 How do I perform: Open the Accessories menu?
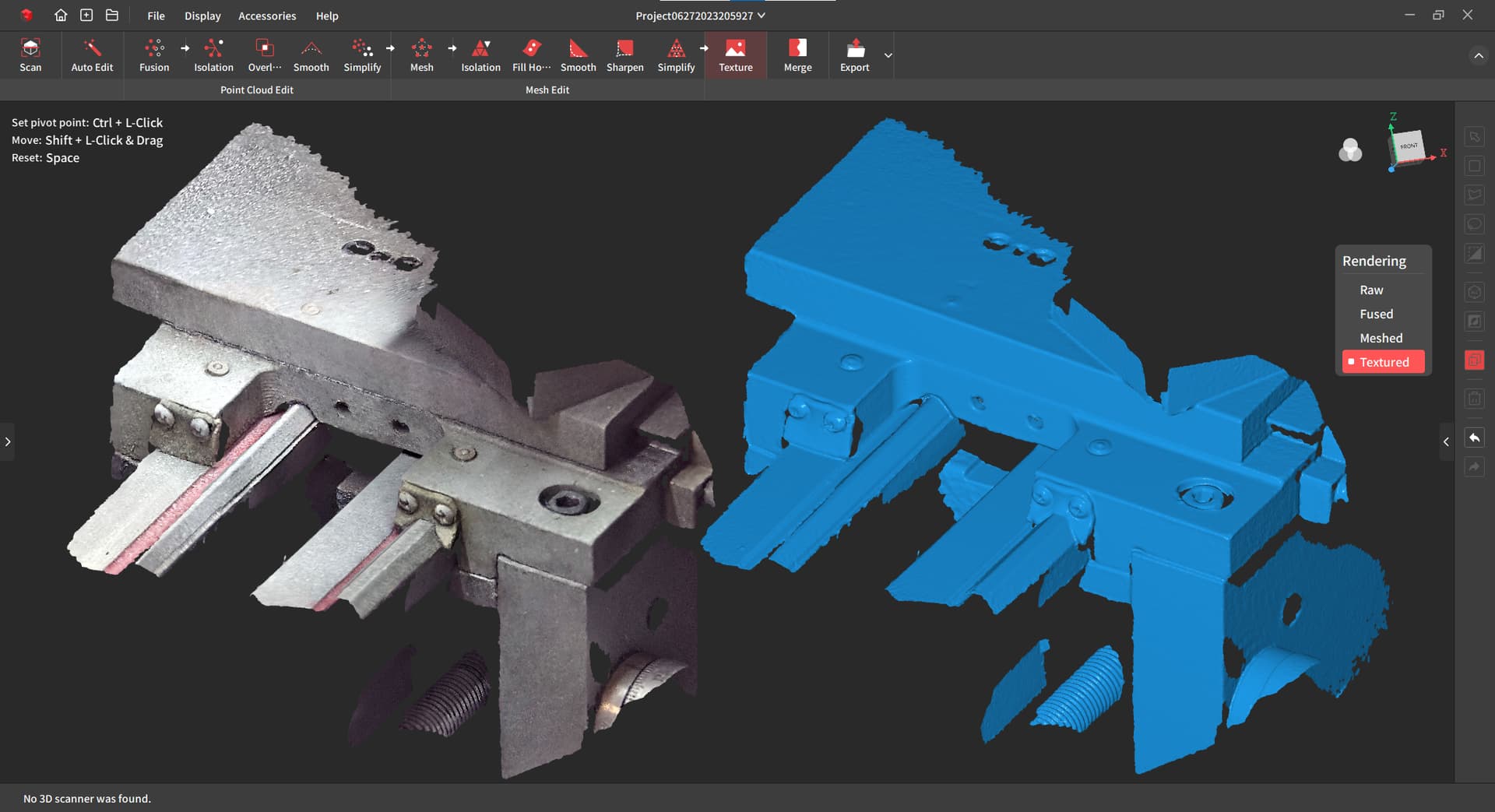pos(267,16)
